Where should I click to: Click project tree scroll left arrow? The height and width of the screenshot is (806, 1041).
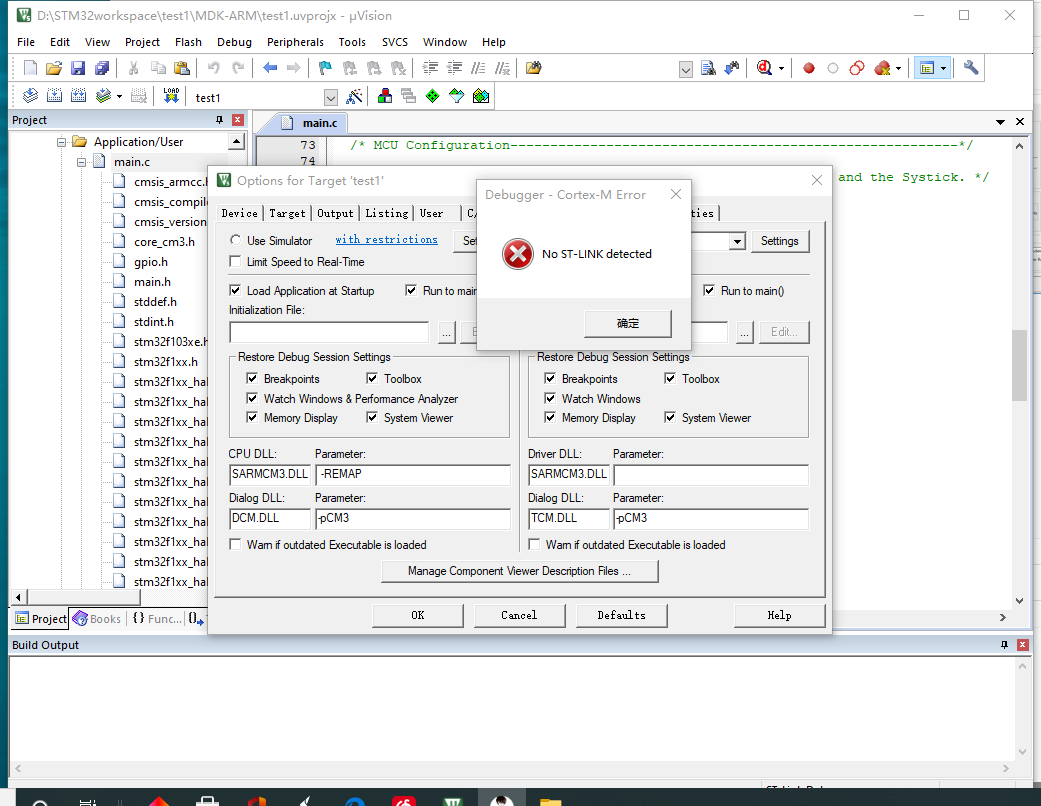[19, 597]
